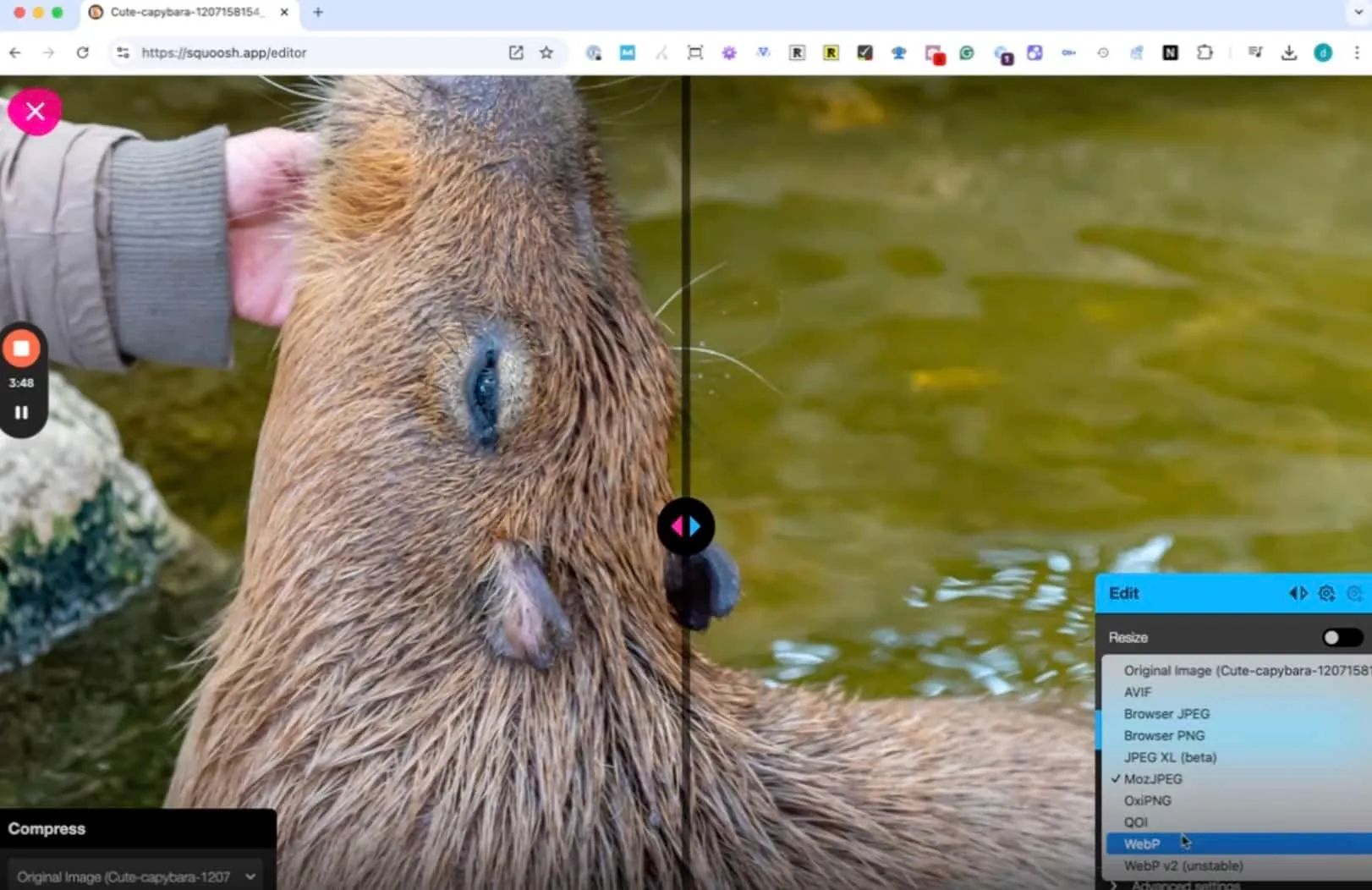Viewport: 1372px width, 890px height.
Task: Close the Cute-capybara browser tab
Action: 284,13
